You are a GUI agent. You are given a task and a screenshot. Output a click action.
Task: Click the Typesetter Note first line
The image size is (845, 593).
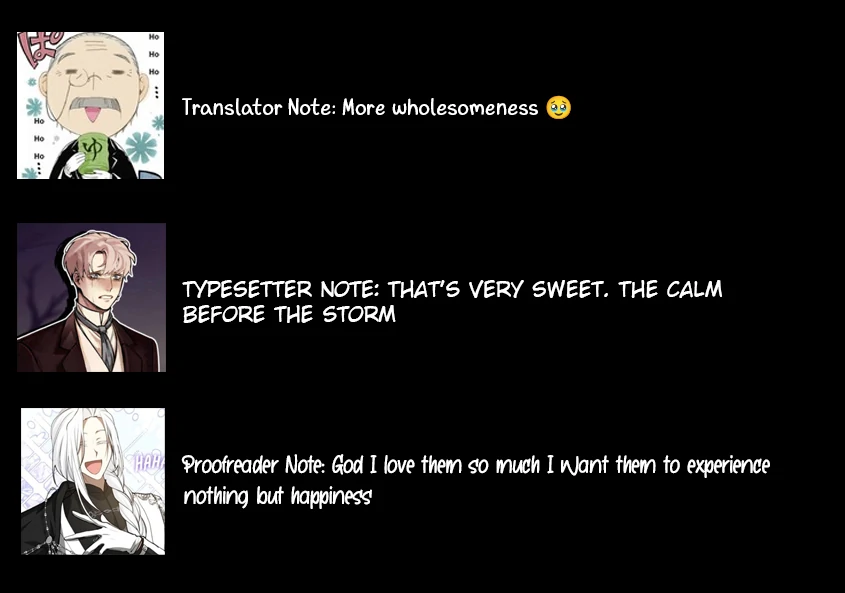coord(452,289)
